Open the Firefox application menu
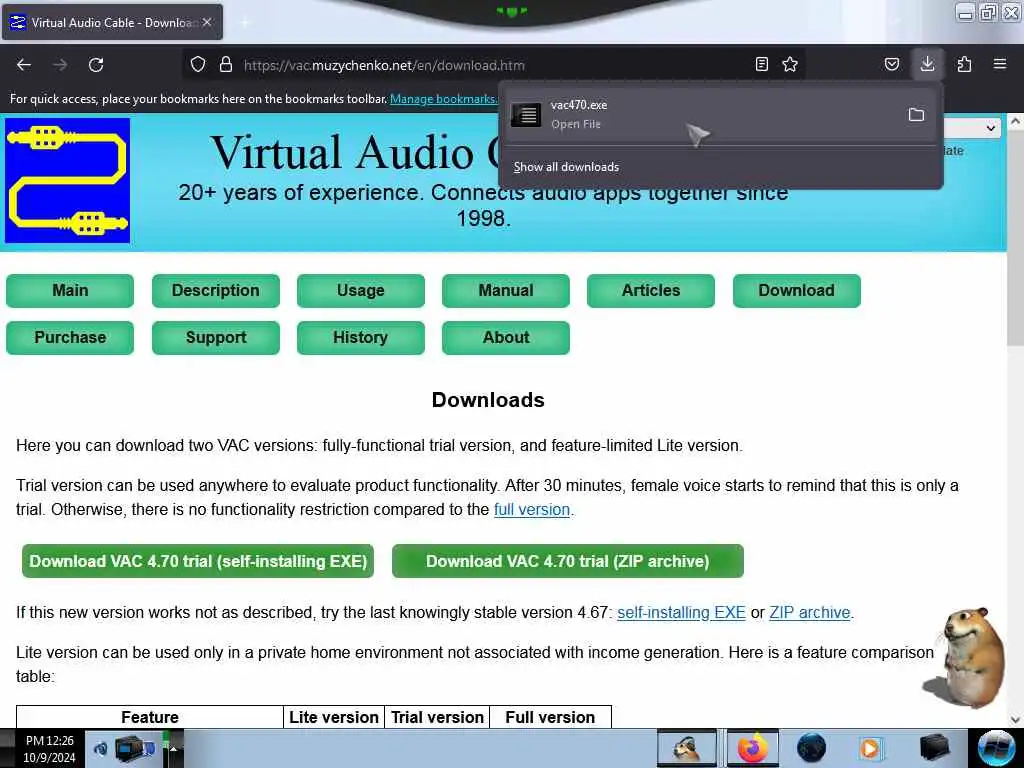 coord(1000,64)
